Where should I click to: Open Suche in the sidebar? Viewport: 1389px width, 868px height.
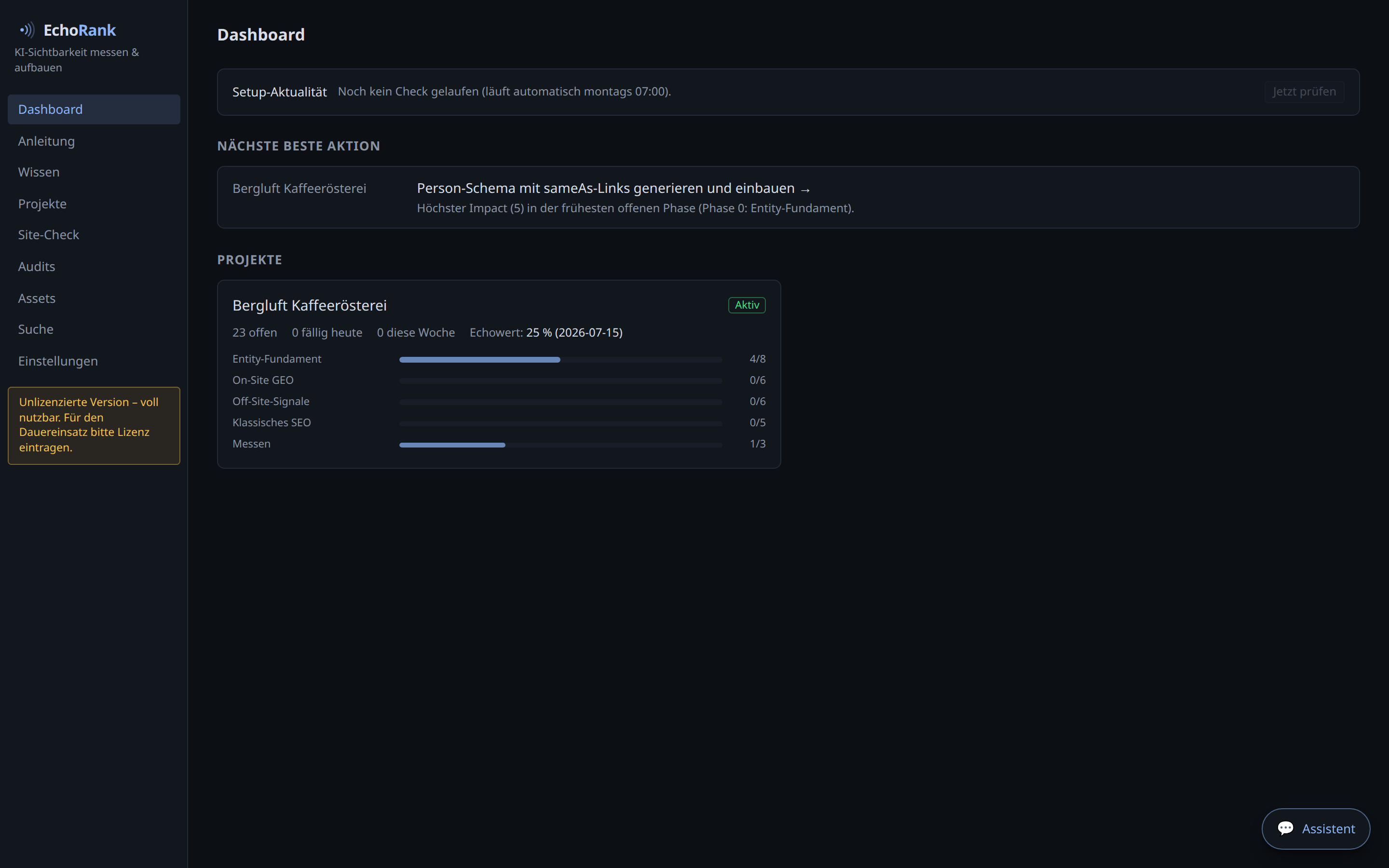tap(94, 329)
